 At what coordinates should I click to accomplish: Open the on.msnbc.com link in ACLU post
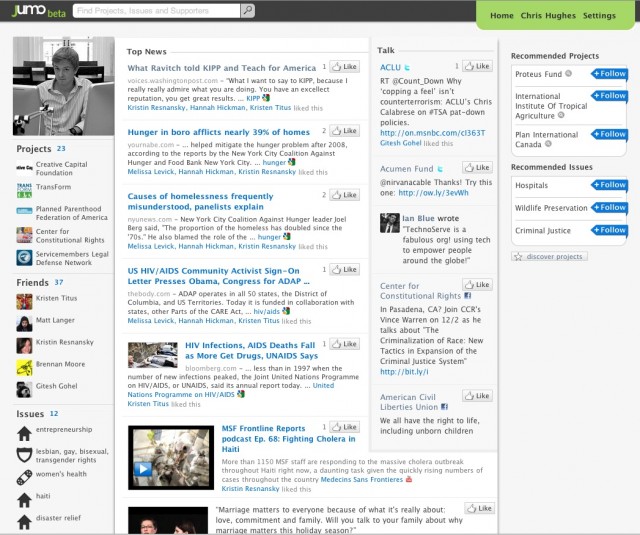(x=433, y=133)
